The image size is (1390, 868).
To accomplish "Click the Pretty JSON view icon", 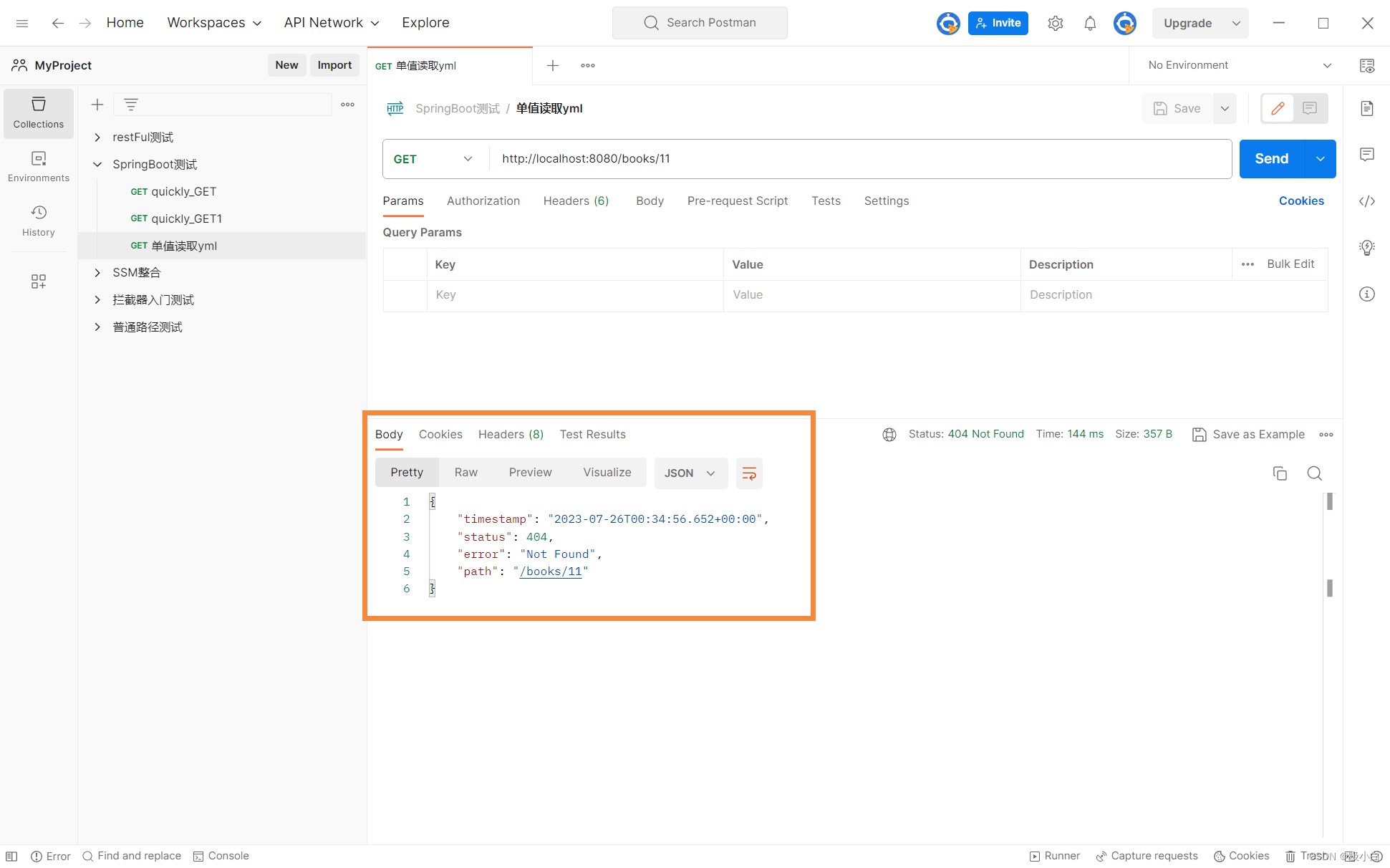I will point(748,472).
